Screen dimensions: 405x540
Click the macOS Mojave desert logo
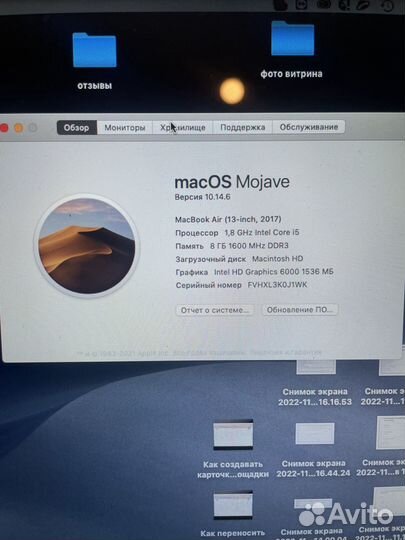pyautogui.click(x=87, y=246)
